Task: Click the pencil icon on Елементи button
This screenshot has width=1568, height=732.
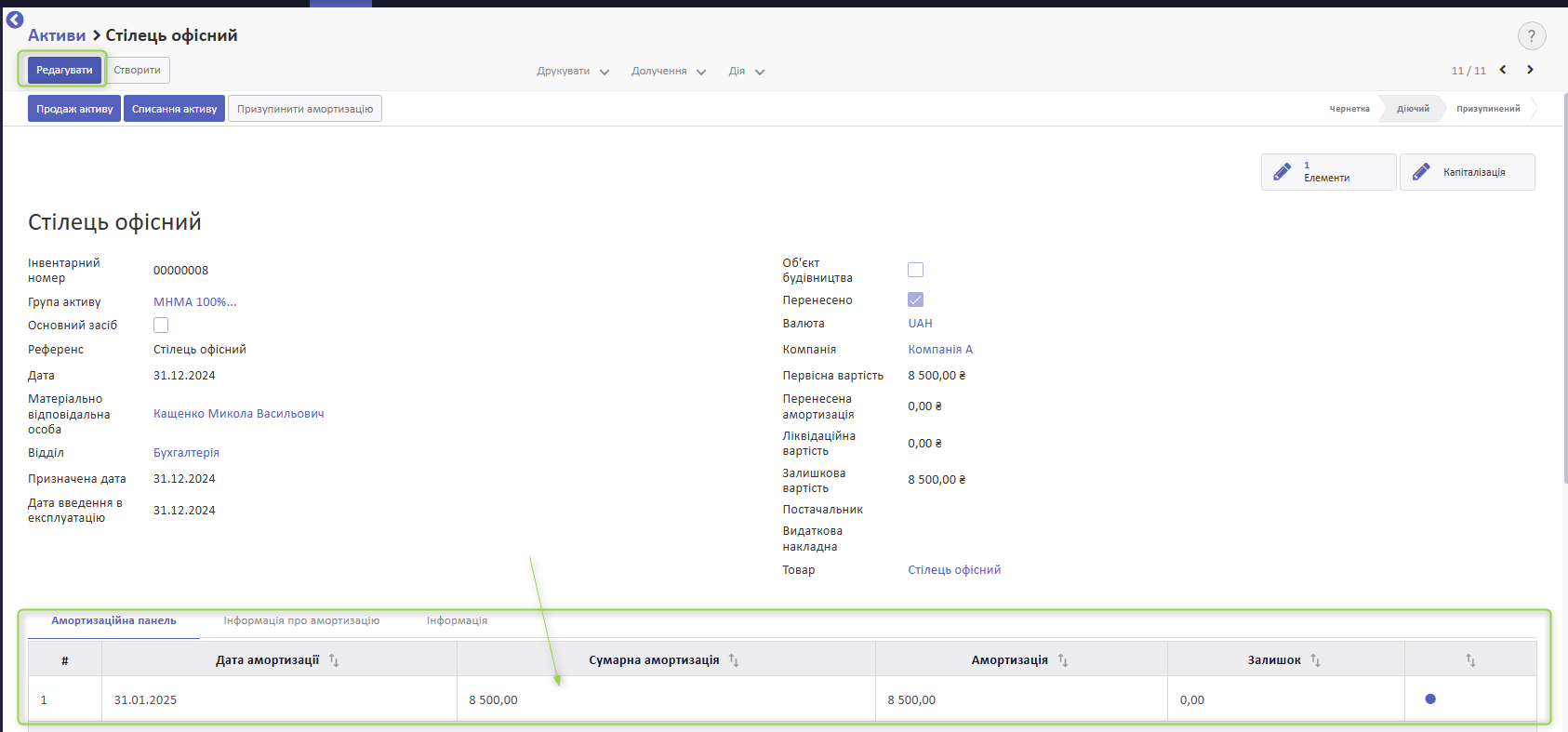Action: point(1282,172)
